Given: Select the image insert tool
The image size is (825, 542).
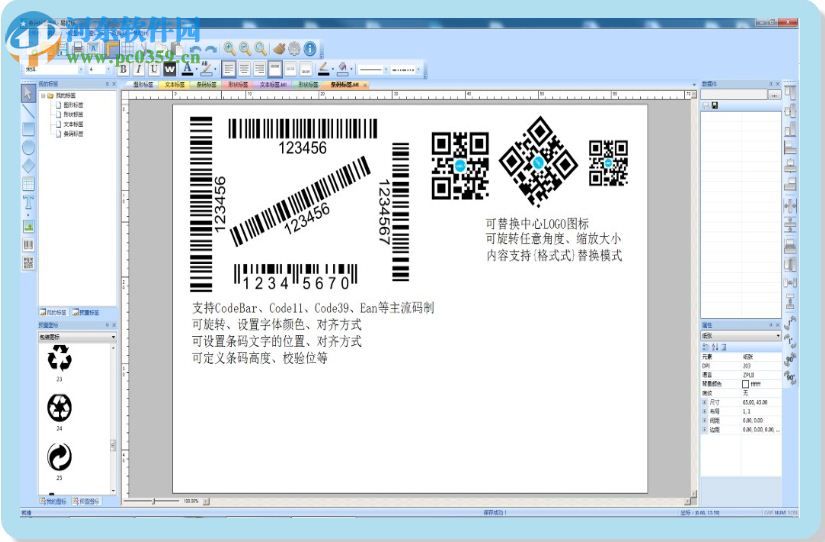Looking at the screenshot, I should [28, 226].
